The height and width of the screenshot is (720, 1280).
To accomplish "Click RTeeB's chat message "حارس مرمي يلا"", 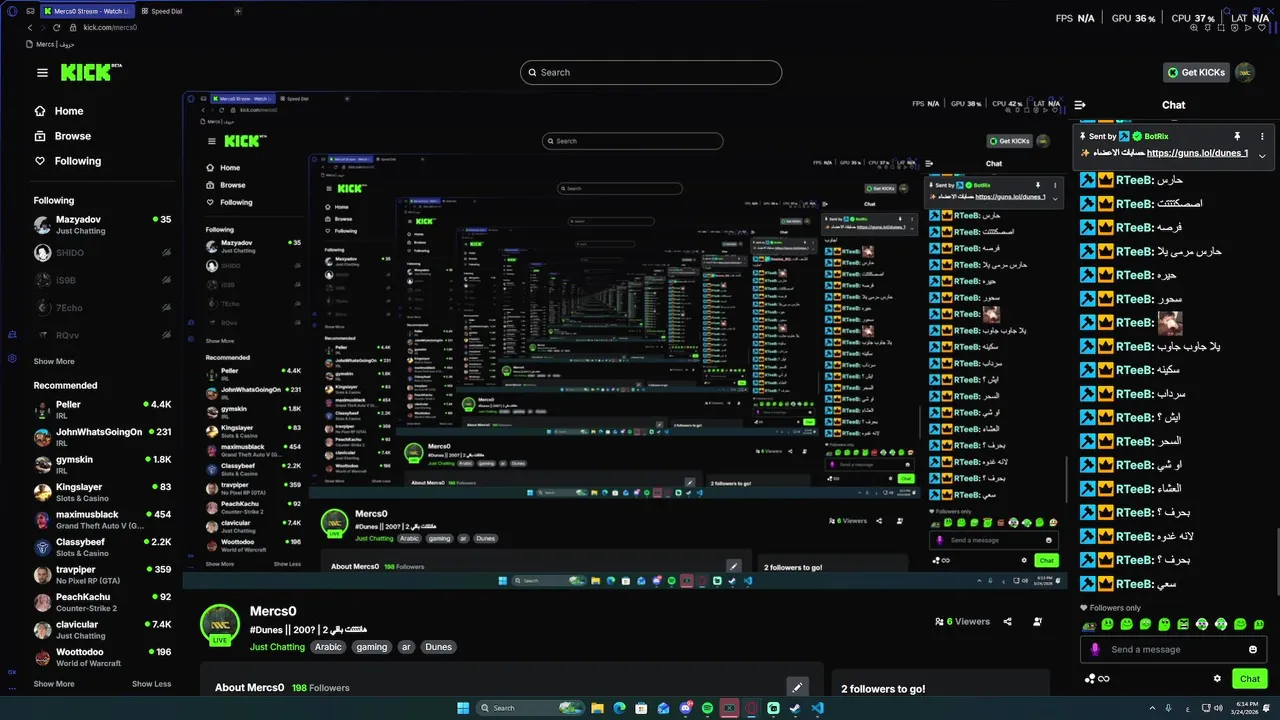I will pyautogui.click(x=1189, y=251).
